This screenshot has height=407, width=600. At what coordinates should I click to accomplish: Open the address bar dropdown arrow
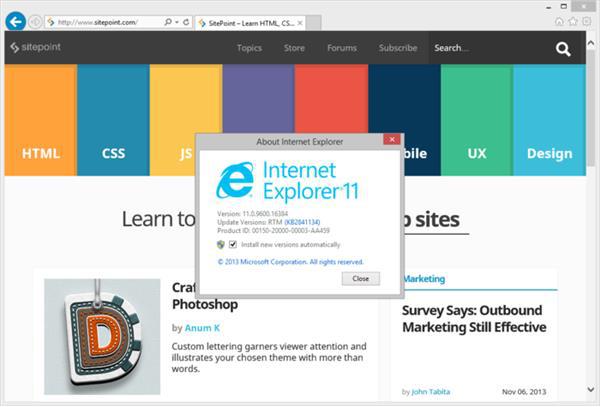coord(177,22)
